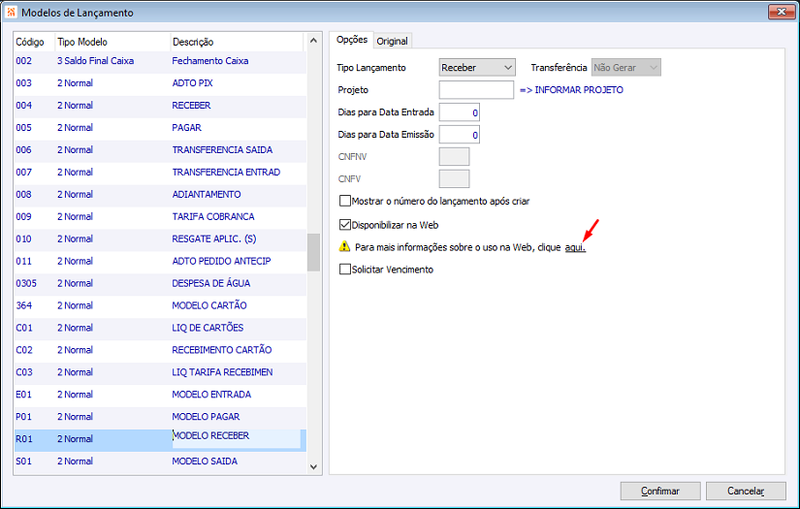Screen dimensions: 800x509
Task: Select row 002 Fechamento Caixa
Action: pos(161,61)
